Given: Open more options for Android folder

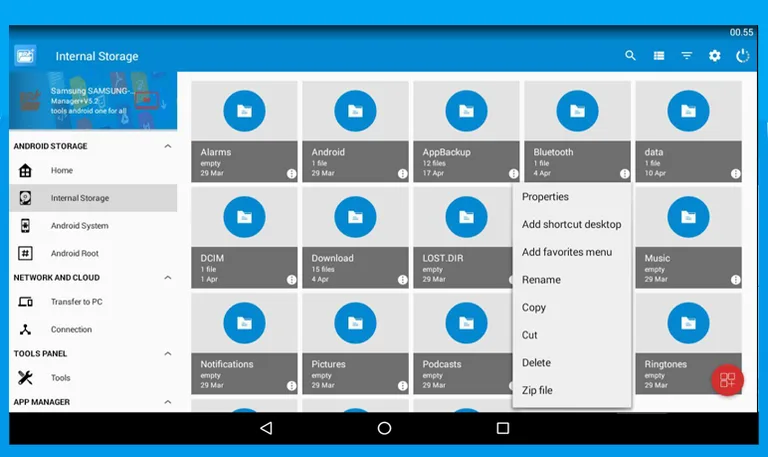Looking at the screenshot, I should [x=403, y=173].
